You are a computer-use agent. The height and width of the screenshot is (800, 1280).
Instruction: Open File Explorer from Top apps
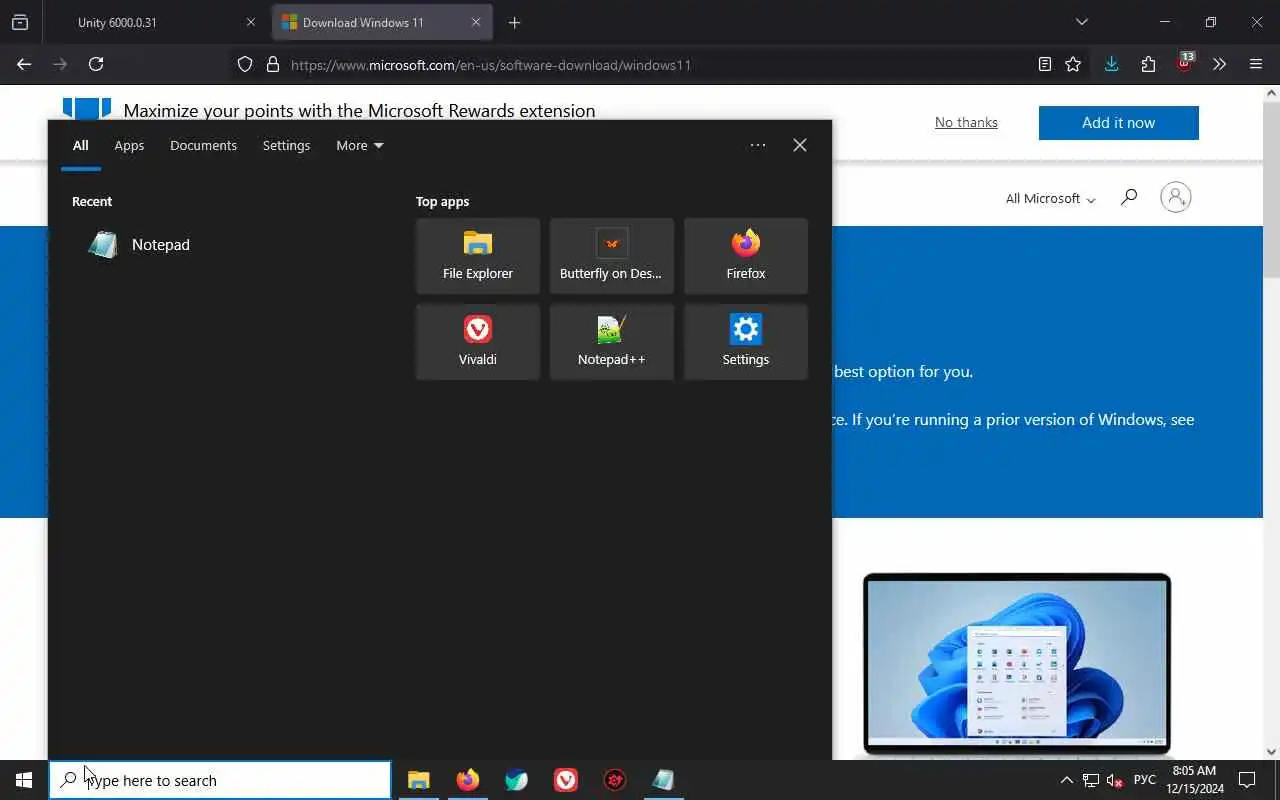[478, 256]
